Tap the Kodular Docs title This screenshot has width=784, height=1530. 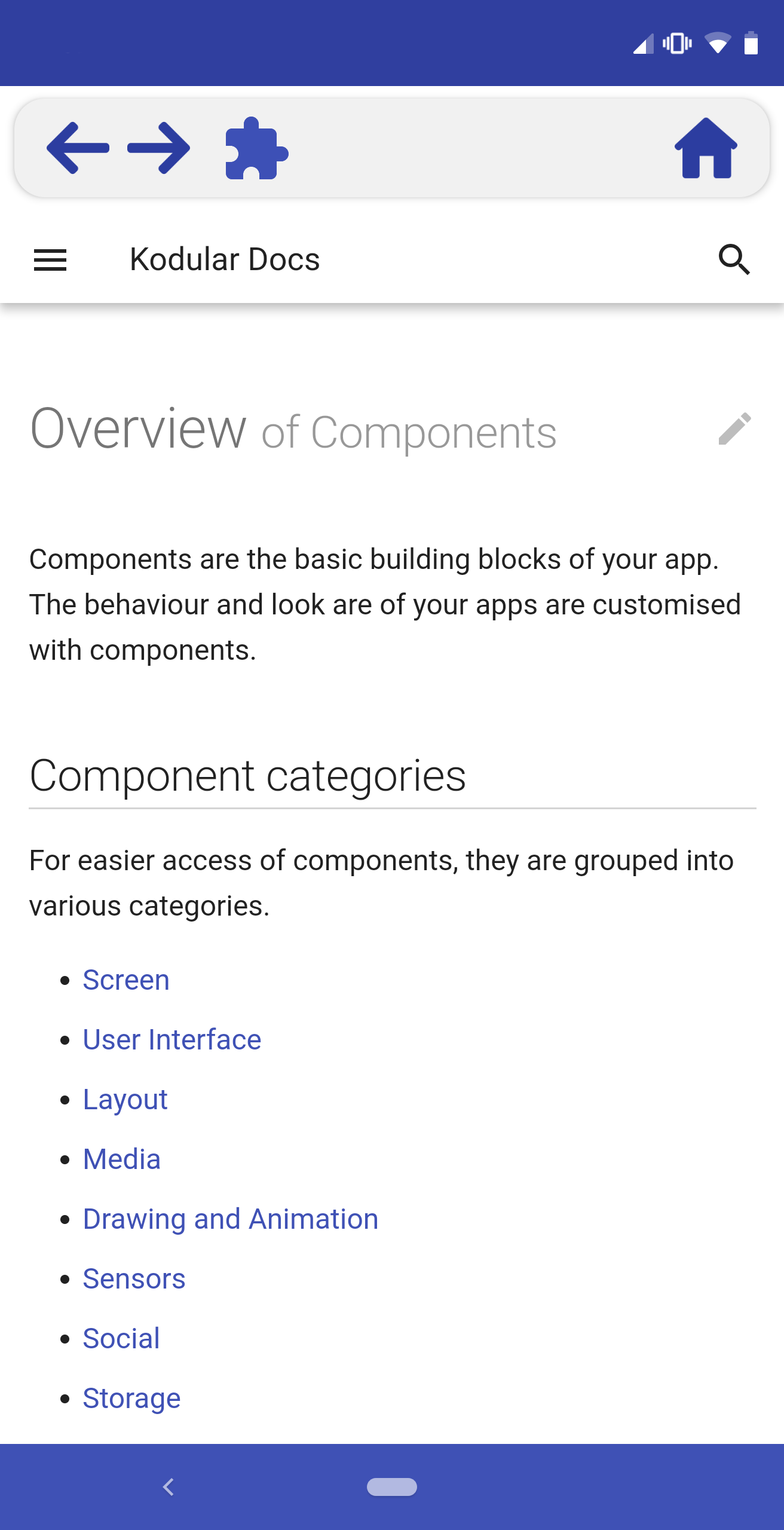coord(225,260)
